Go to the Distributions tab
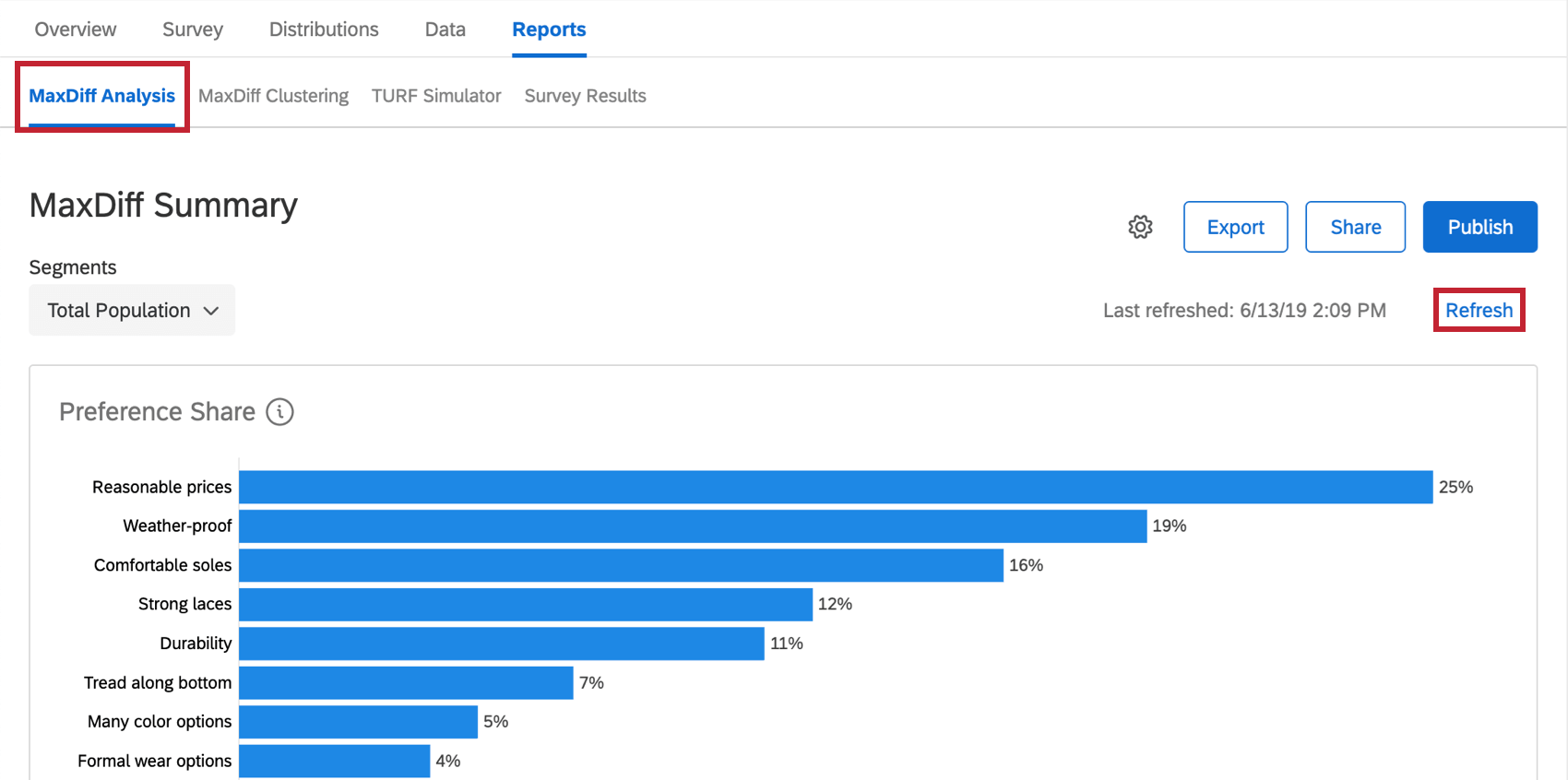This screenshot has width=1568, height=780. (324, 30)
